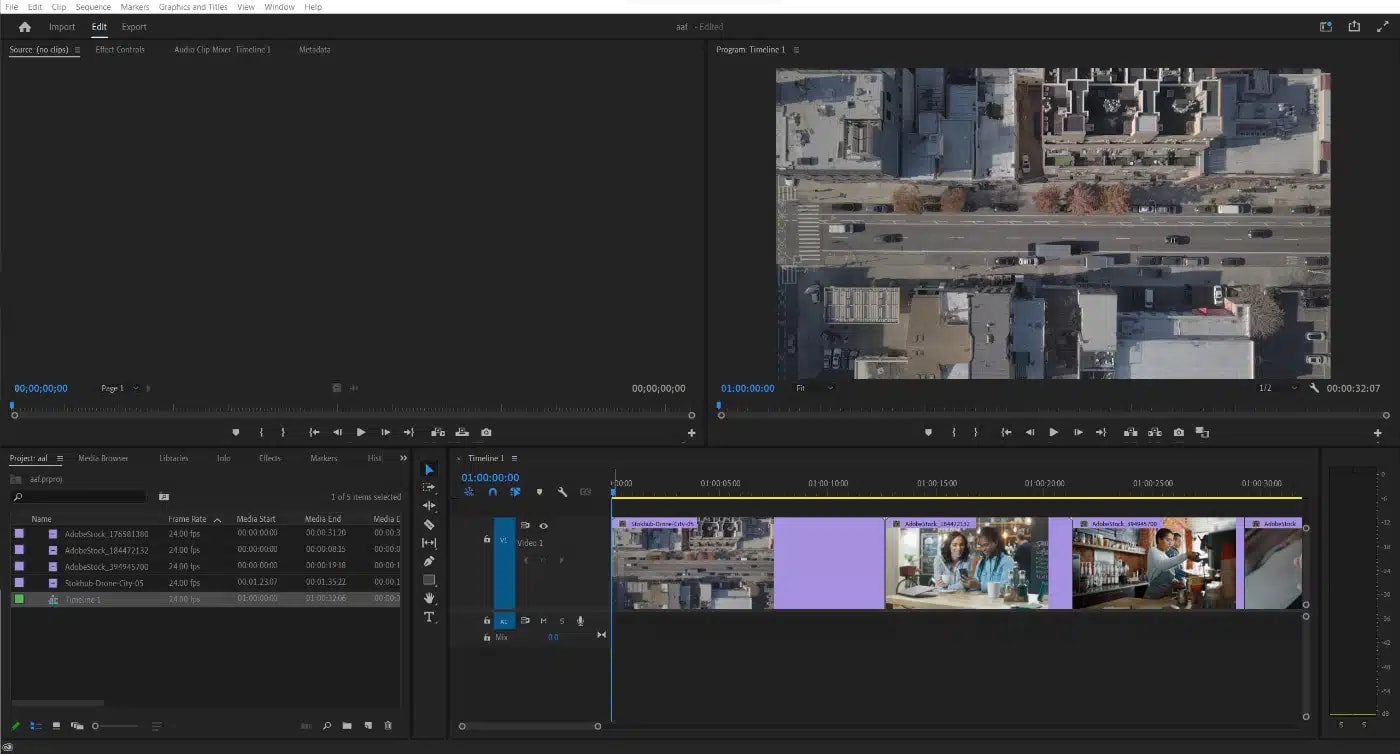Open the Sequence menu
The image size is (1400, 754).
point(92,7)
